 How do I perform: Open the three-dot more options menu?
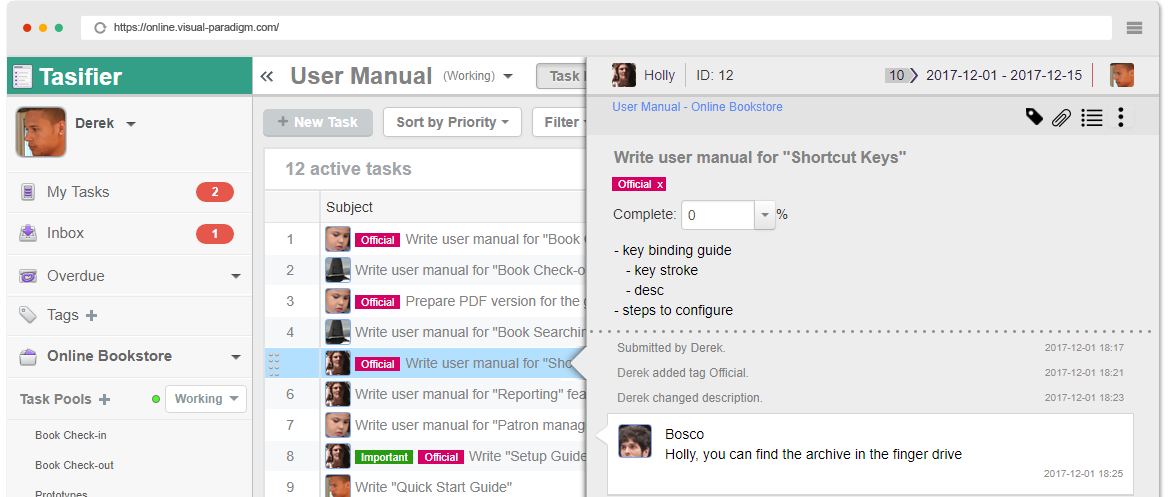(x=1121, y=118)
